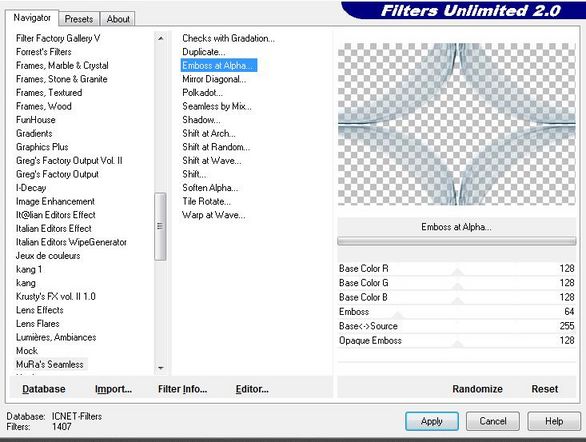The image size is (586, 442).
Task: Choose the Checks with Gradation... filter
Action: [228, 38]
